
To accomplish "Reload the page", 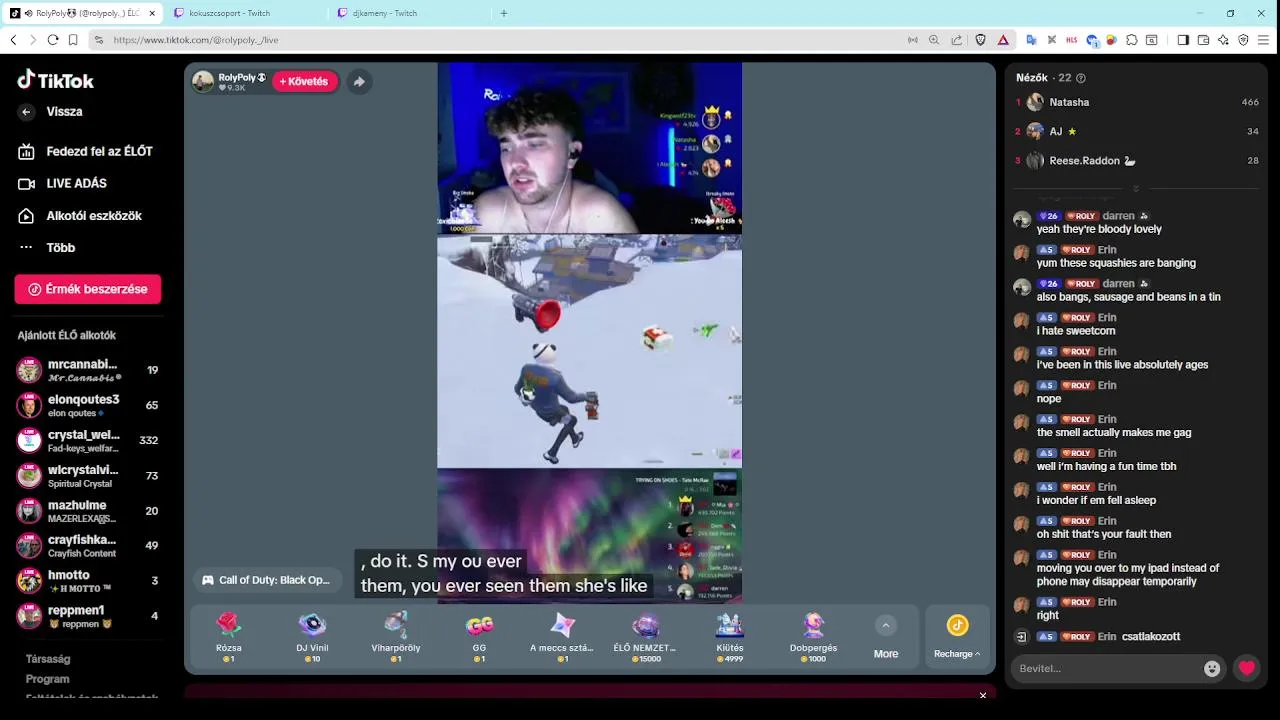I will 53,40.
